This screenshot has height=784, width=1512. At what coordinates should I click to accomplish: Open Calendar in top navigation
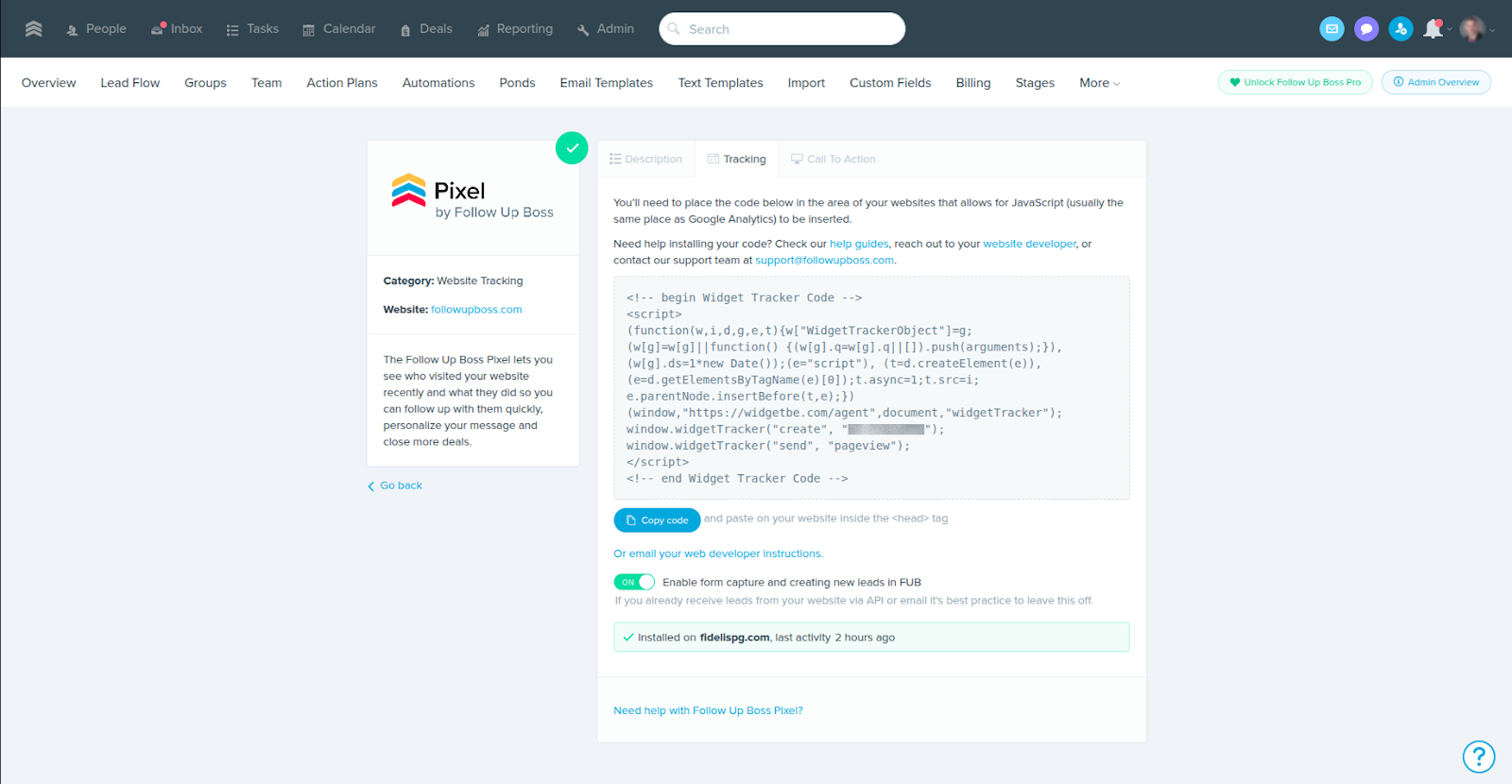[x=338, y=29]
